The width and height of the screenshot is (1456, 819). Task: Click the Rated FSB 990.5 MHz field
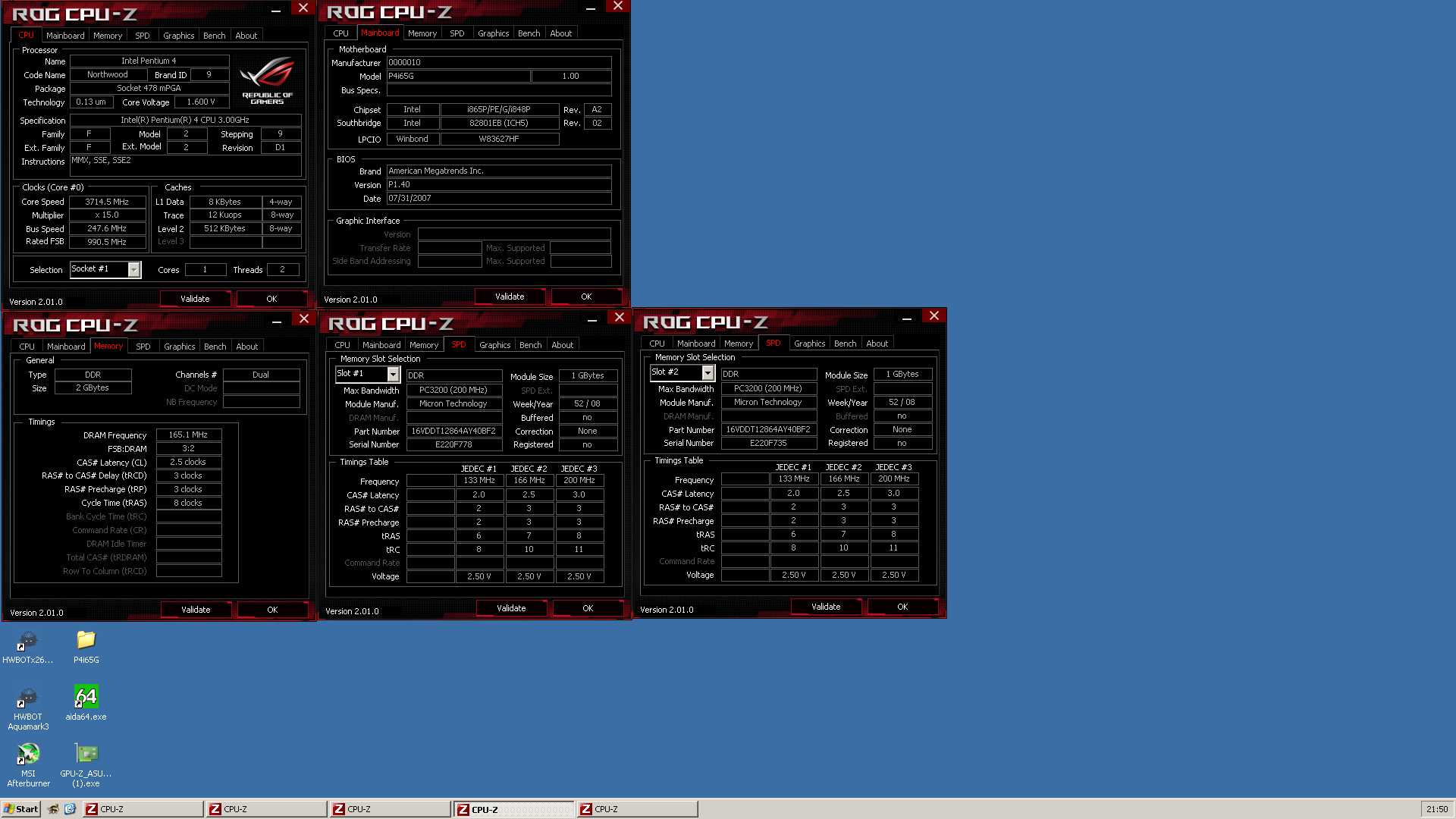[107, 242]
